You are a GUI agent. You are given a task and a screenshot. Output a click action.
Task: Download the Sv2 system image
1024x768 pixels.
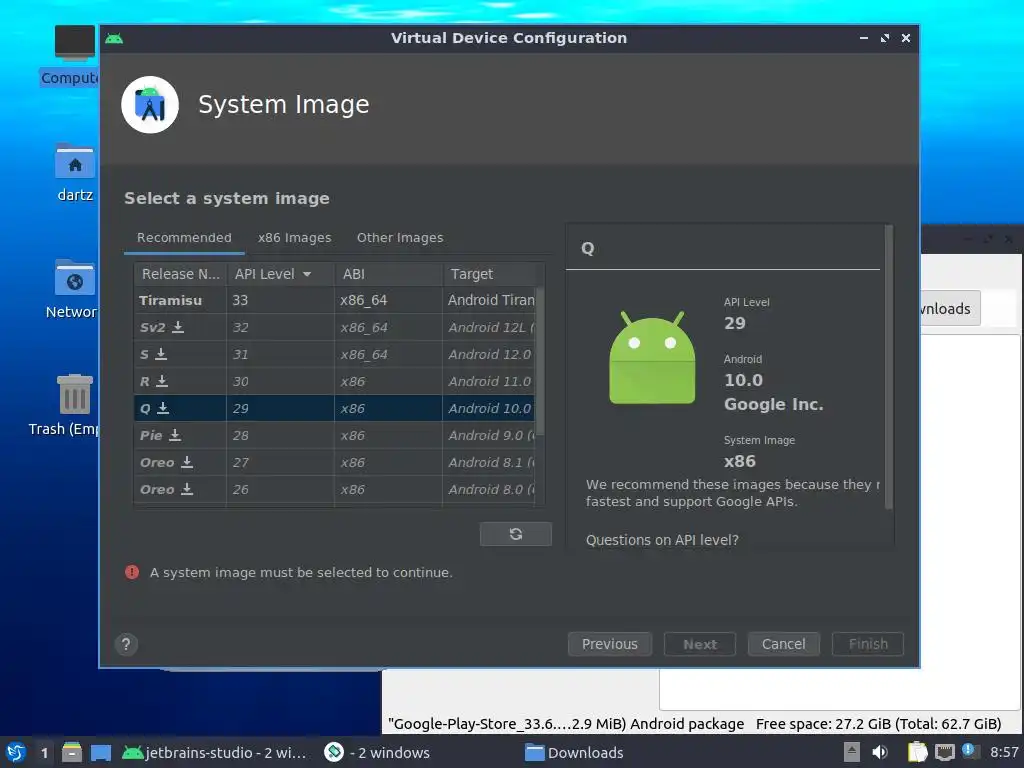click(178, 327)
